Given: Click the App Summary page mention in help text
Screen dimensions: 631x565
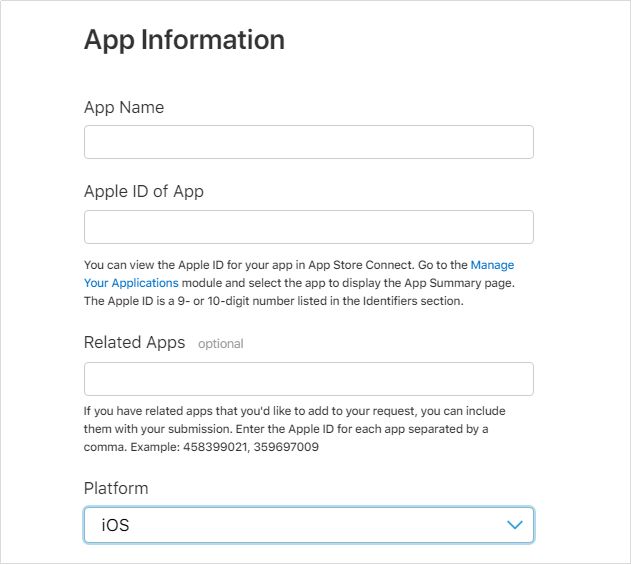Looking at the screenshot, I should 474,283.
